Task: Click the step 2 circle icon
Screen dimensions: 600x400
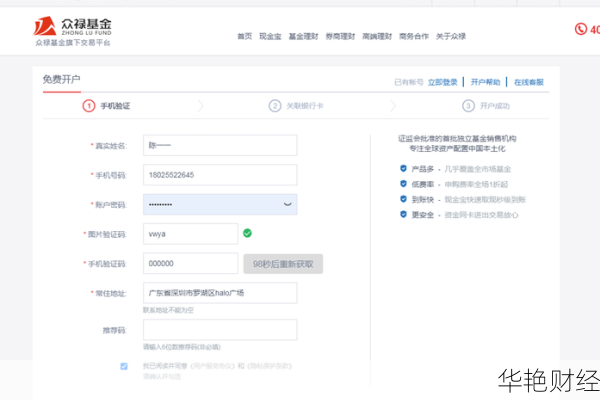Action: tap(275, 106)
